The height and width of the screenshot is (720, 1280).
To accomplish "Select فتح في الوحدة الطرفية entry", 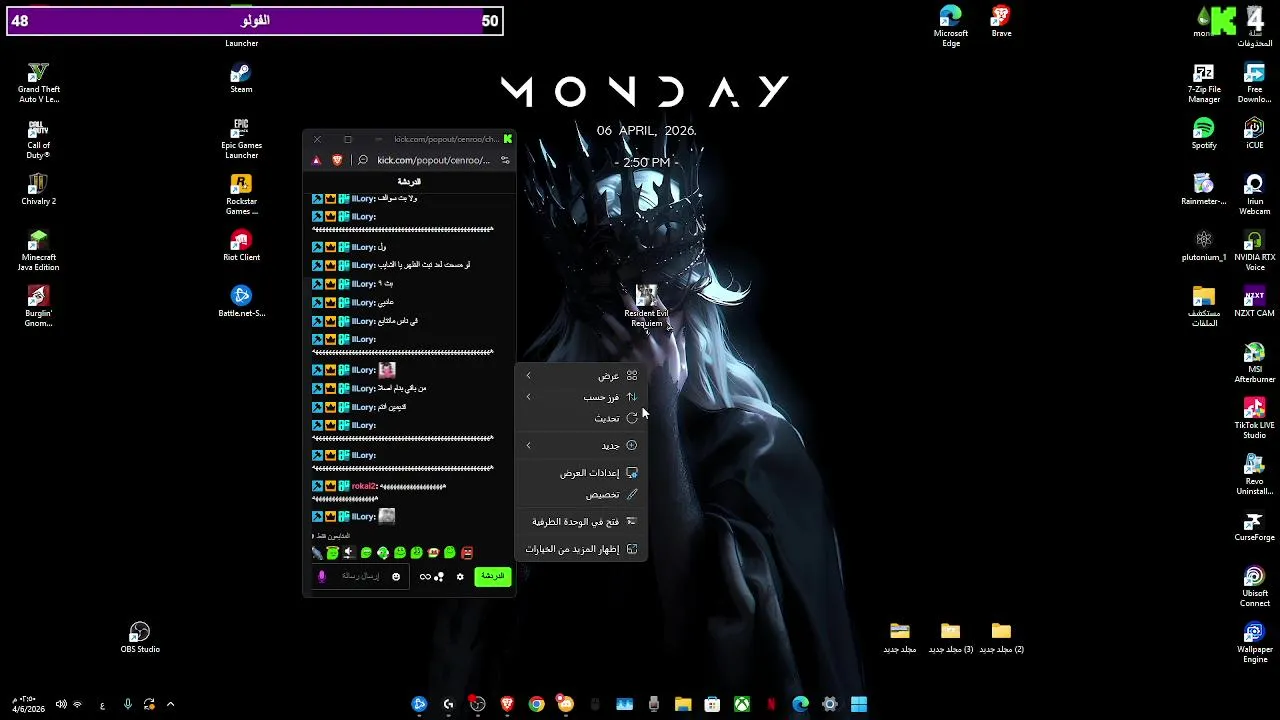I will [582, 522].
